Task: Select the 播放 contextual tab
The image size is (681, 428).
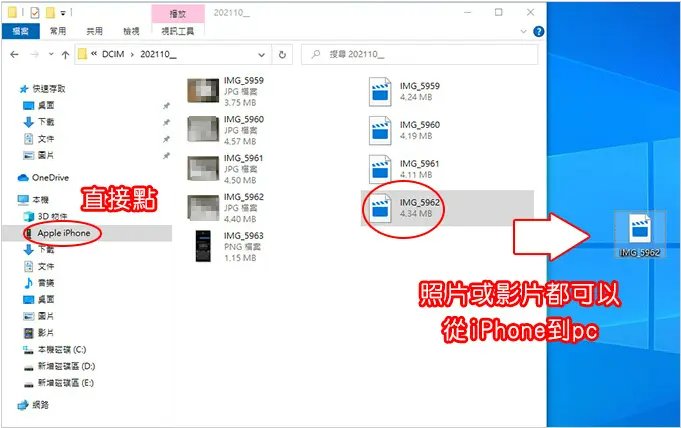Action: pos(178,14)
